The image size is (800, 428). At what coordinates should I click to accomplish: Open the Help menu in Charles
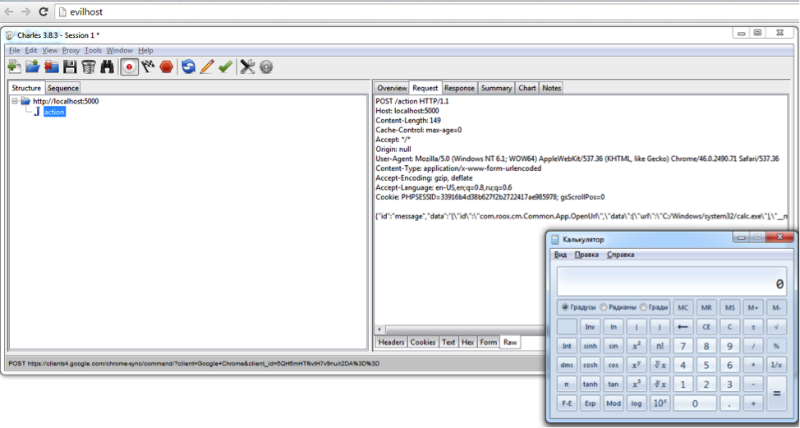[145, 51]
